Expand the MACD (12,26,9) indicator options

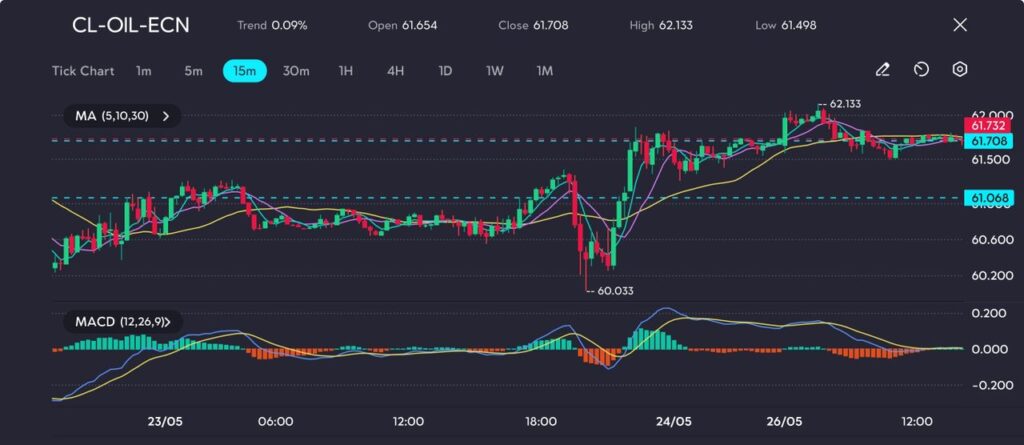167,321
